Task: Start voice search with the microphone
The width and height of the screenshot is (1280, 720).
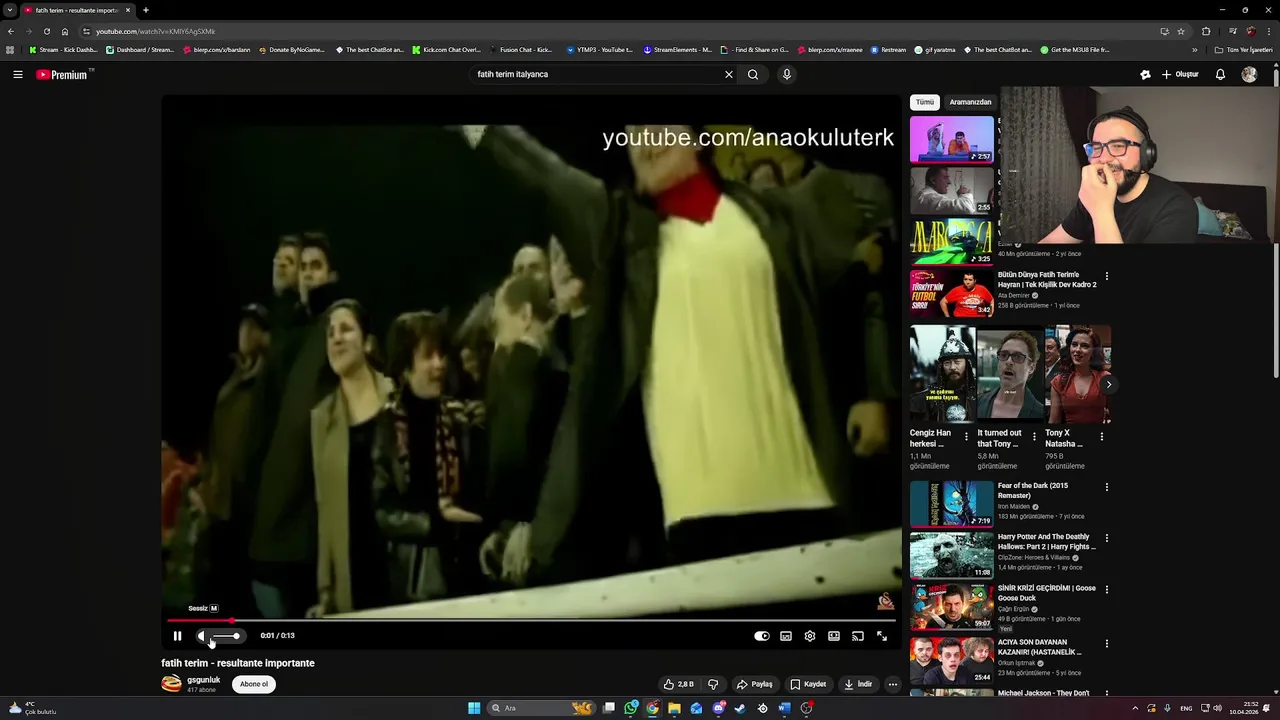Action: tap(787, 74)
